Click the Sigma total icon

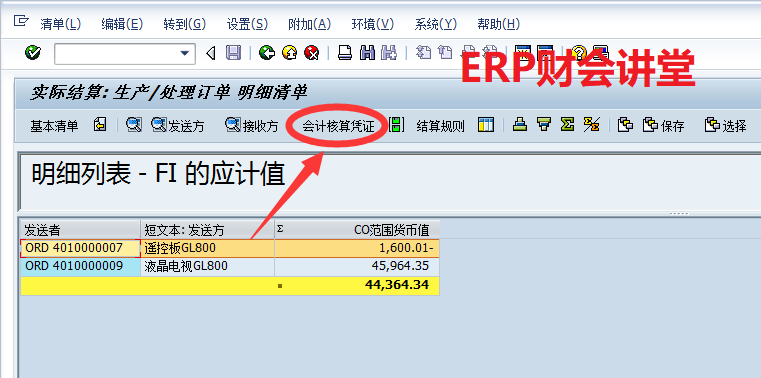(x=566, y=125)
